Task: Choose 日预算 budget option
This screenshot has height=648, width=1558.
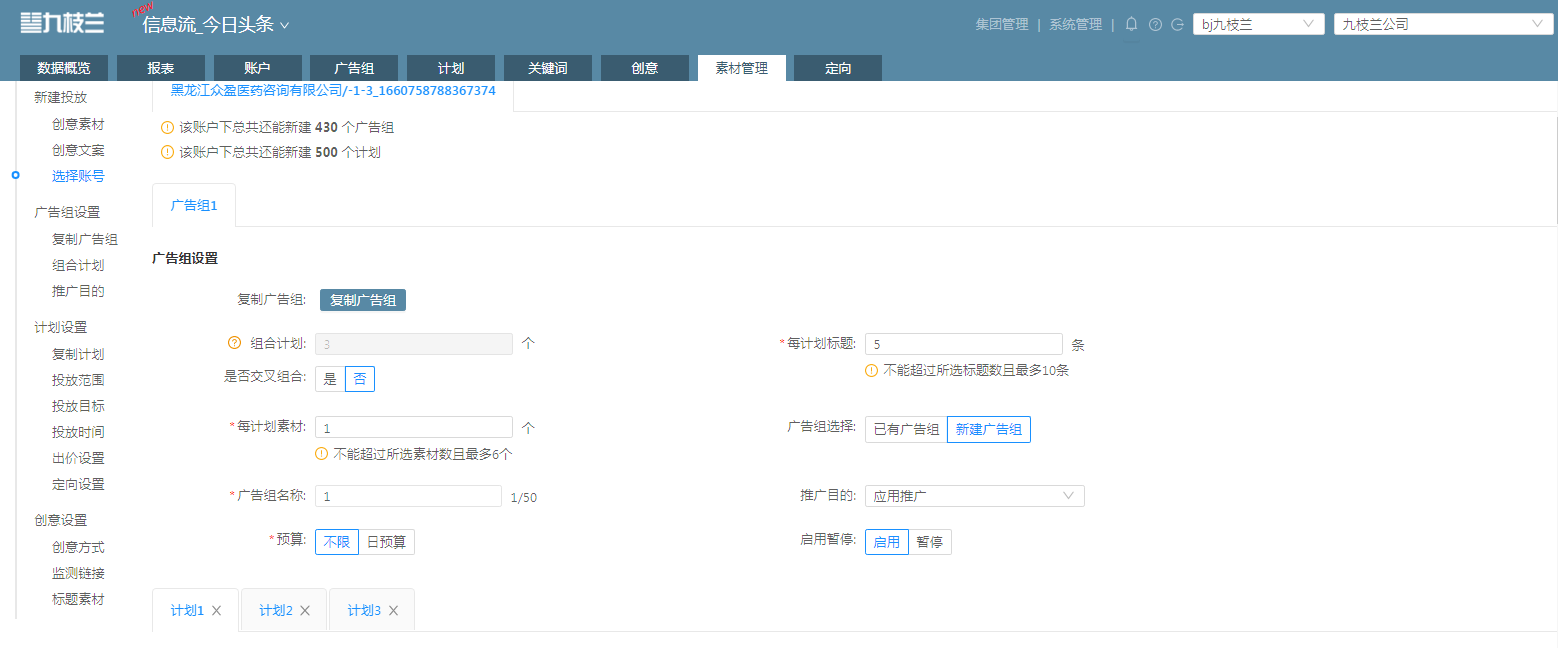Action: click(386, 542)
